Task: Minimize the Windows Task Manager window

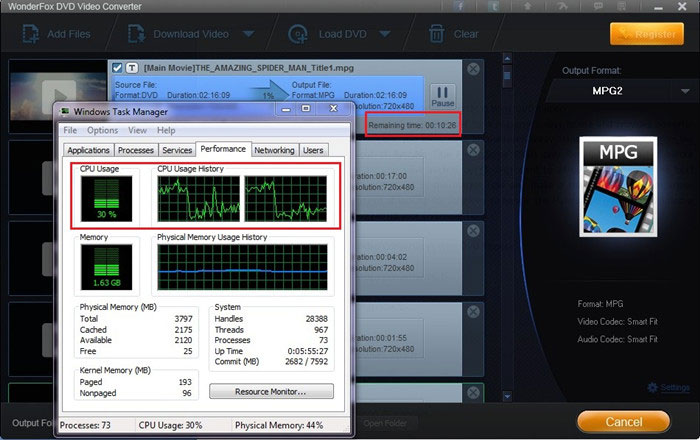Action: tap(286, 108)
